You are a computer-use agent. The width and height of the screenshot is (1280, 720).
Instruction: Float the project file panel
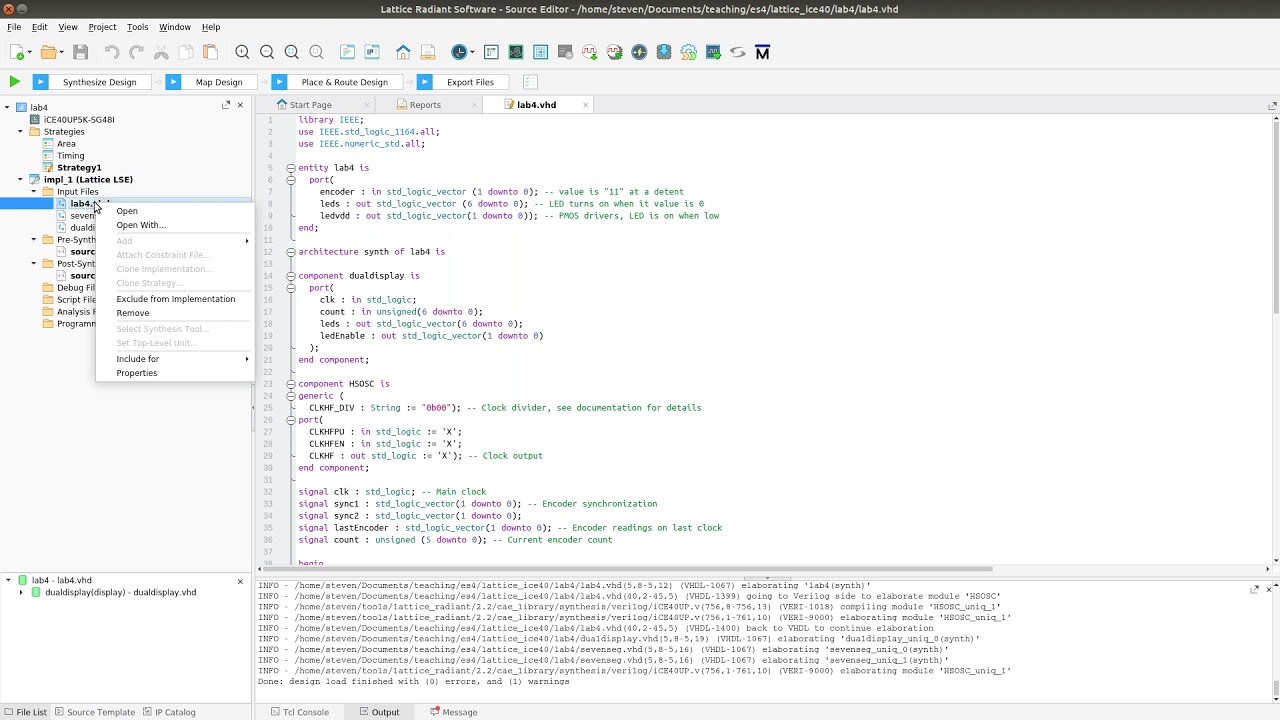(x=226, y=105)
